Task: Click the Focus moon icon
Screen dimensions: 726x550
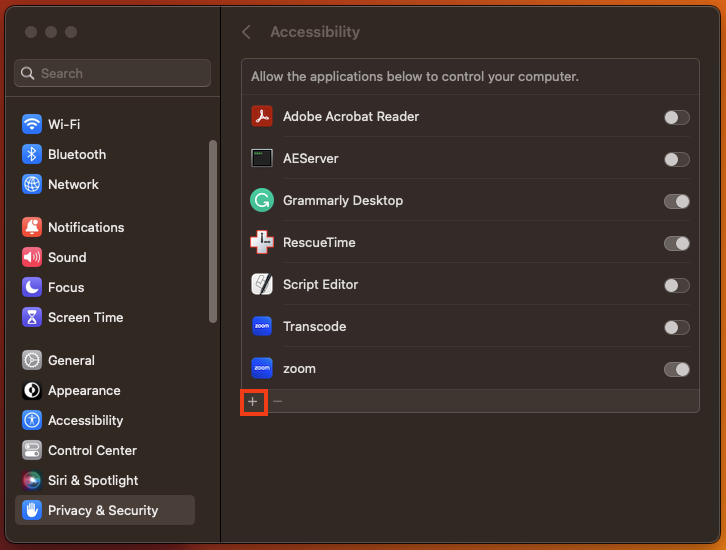Action: pyautogui.click(x=31, y=288)
